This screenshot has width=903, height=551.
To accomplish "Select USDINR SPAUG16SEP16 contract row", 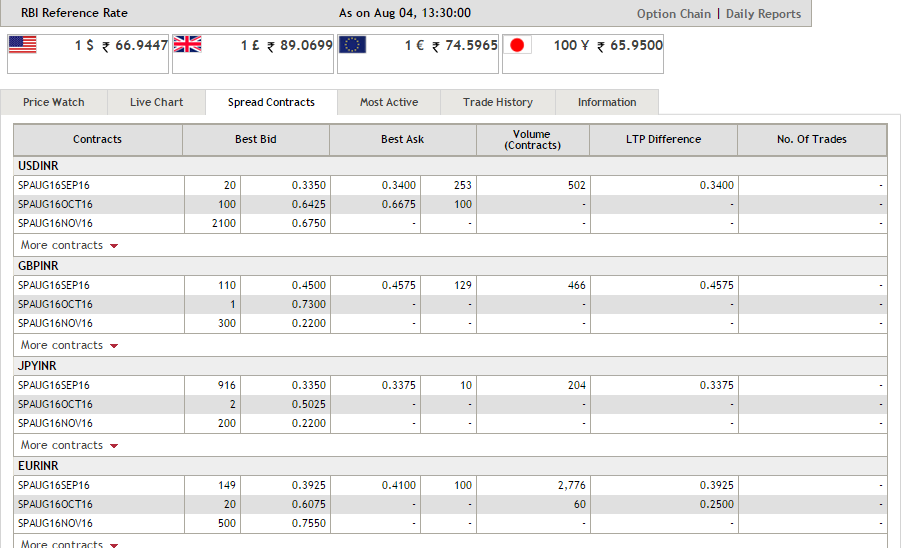I will point(450,185).
